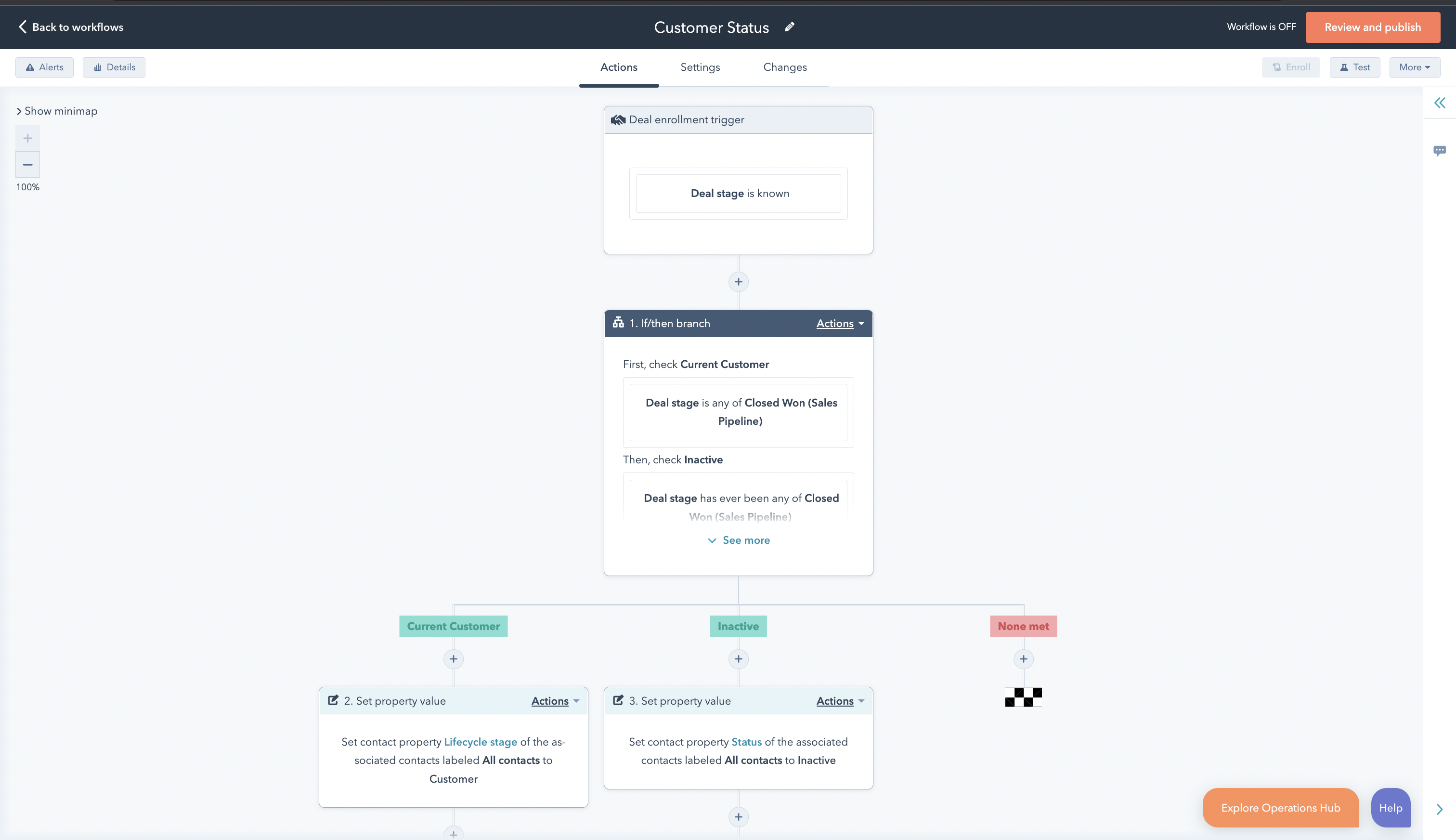Click the pencil icon to rename workflow
The height and width of the screenshot is (840, 1456).
click(790, 27)
